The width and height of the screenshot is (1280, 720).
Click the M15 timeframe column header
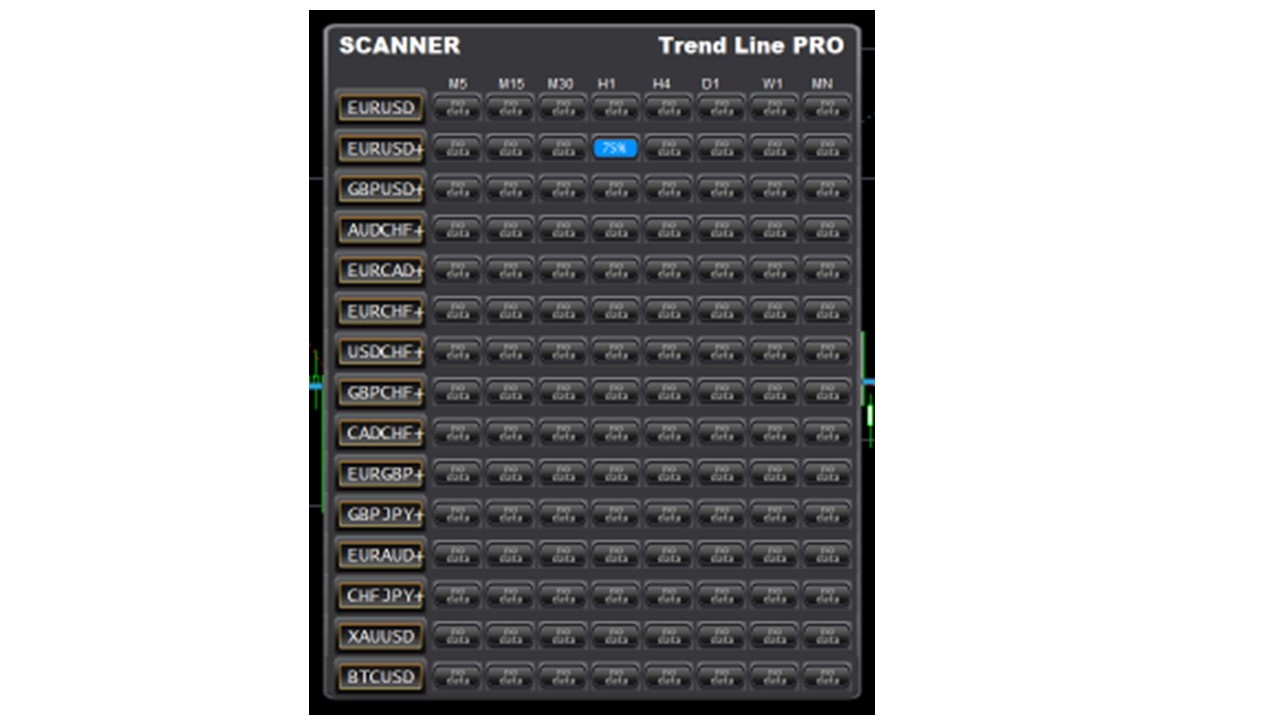pos(511,84)
